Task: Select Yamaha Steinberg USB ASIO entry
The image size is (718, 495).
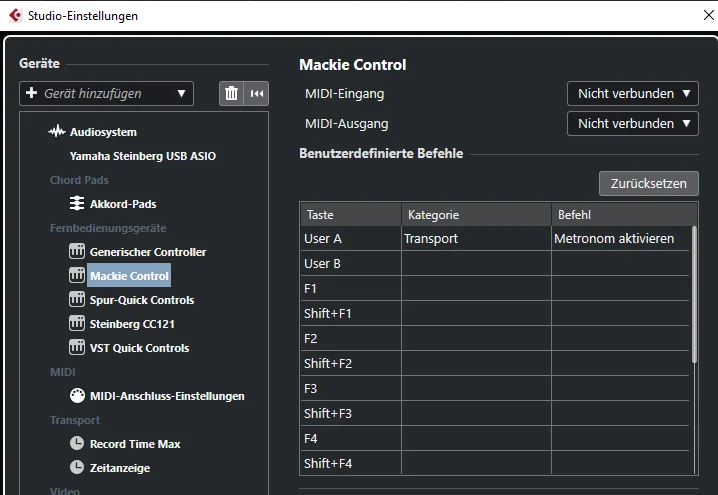Action: click(143, 156)
